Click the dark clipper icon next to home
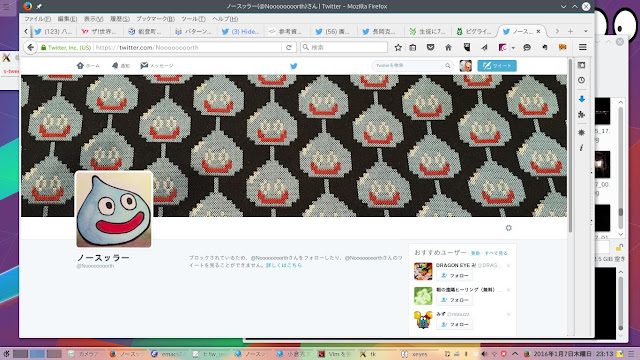The image size is (640, 360). point(467,47)
